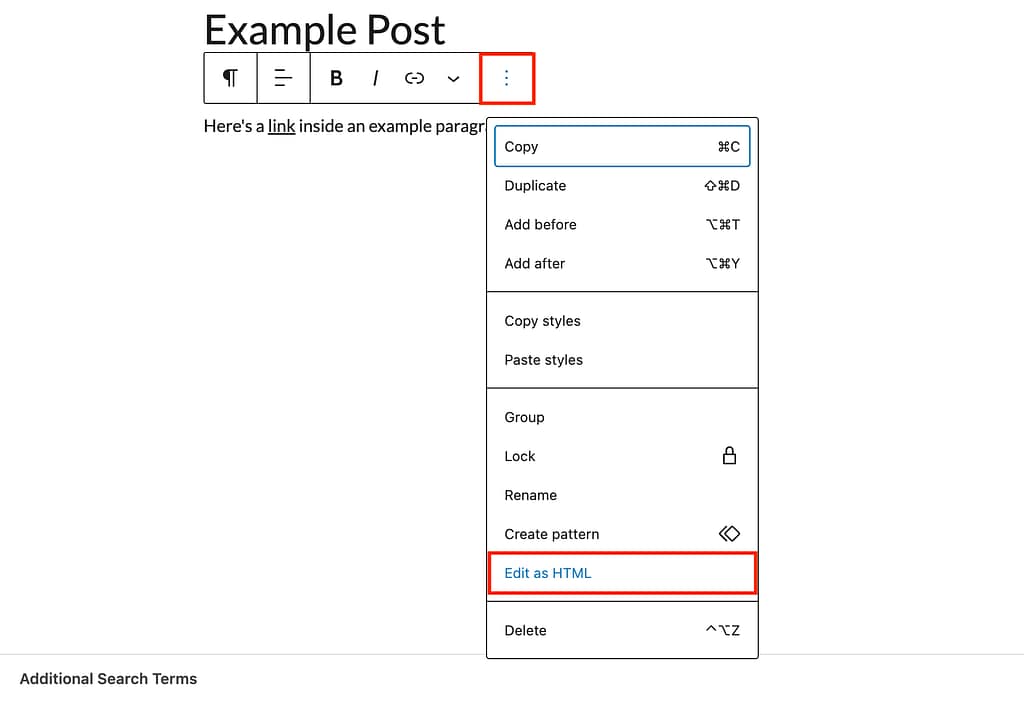Open the text alignment tool
Image resolution: width=1024 pixels, height=709 pixels.
(x=283, y=78)
